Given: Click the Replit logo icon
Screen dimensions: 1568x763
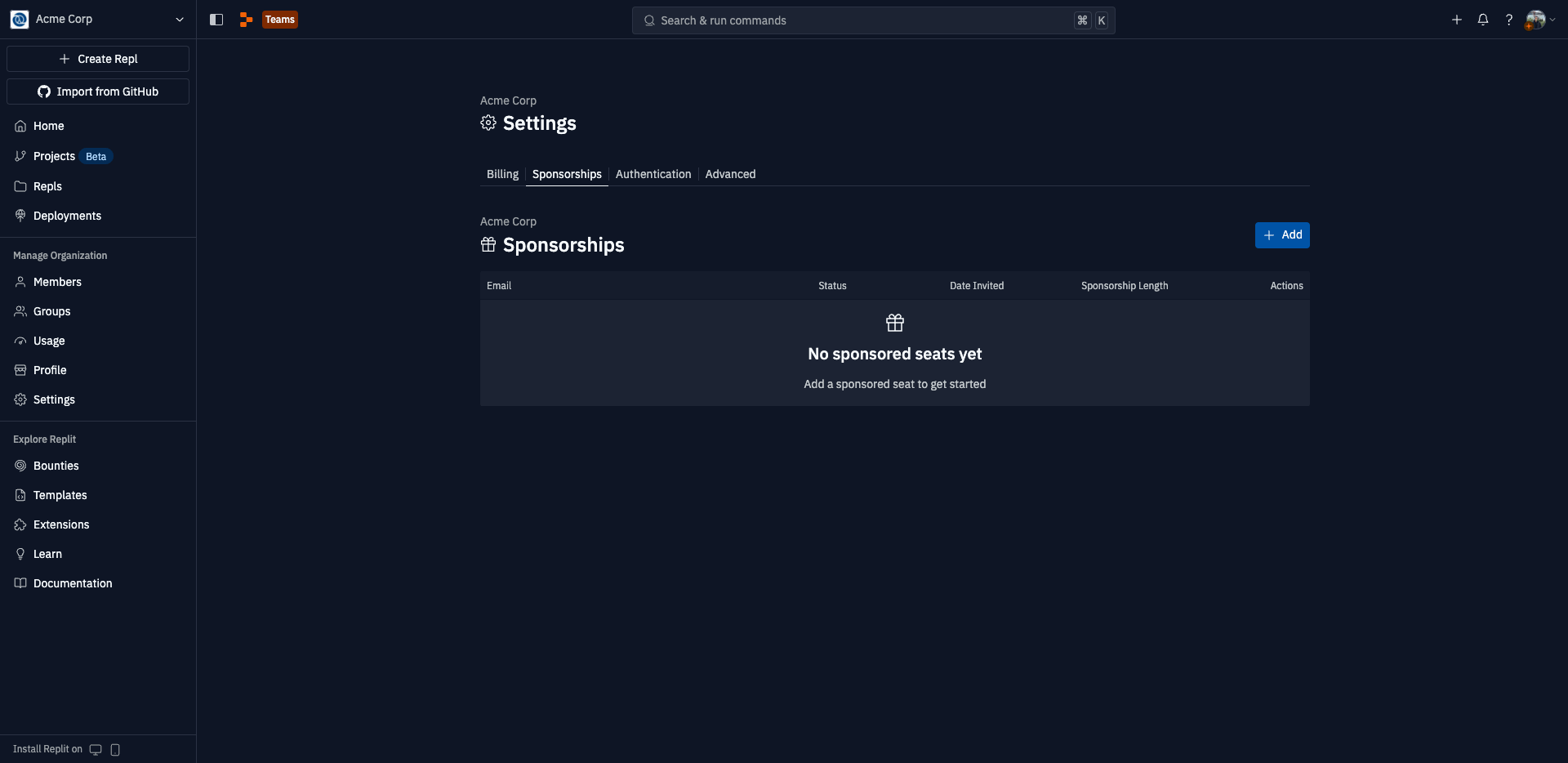Looking at the screenshot, I should tap(246, 20).
